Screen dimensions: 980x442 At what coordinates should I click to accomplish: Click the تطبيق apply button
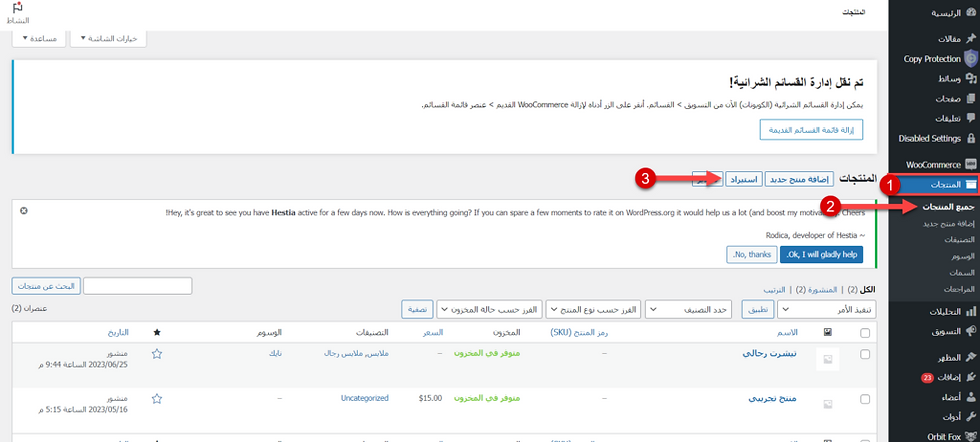[x=758, y=309]
